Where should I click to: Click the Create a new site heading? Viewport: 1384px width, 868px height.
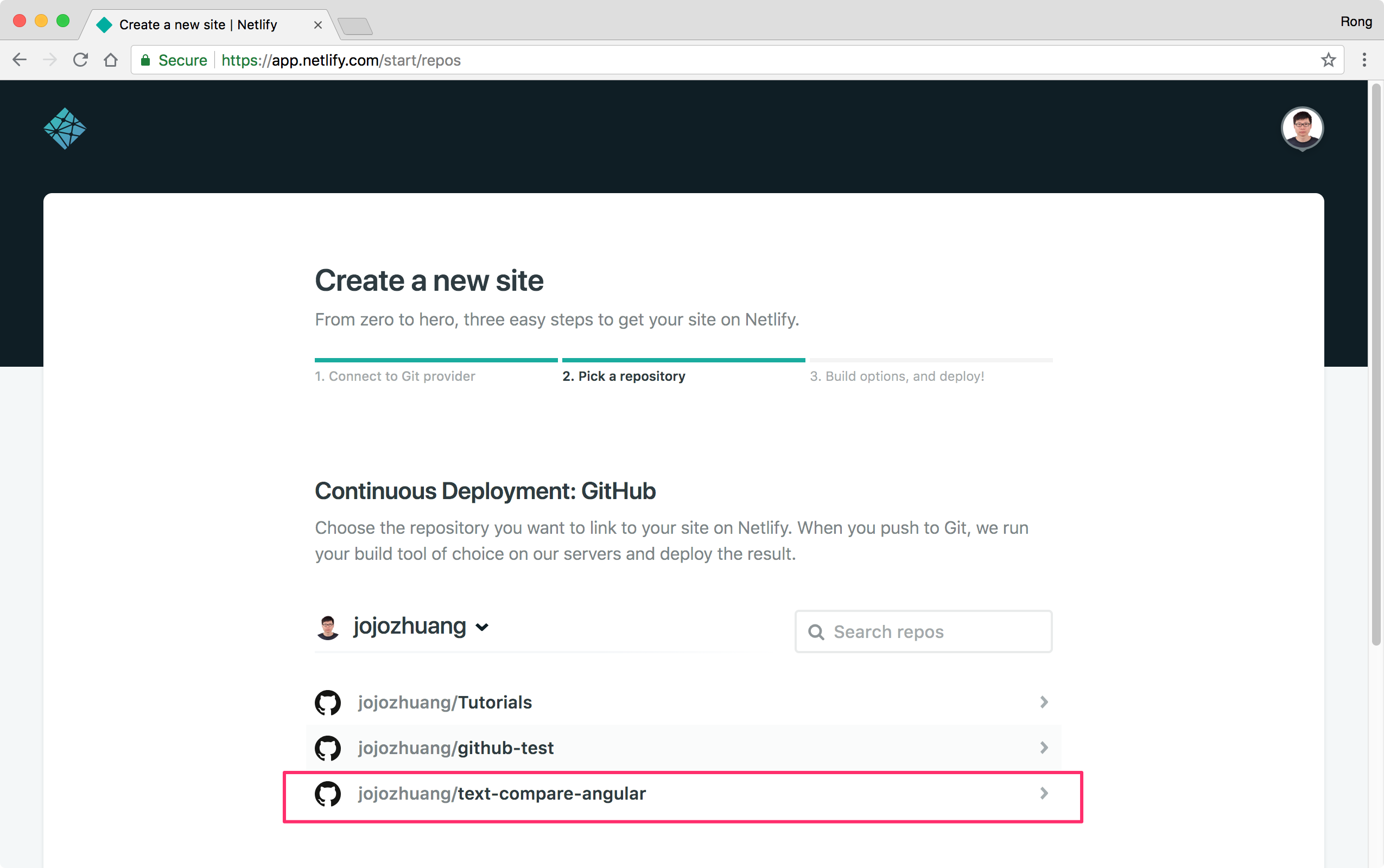(429, 280)
